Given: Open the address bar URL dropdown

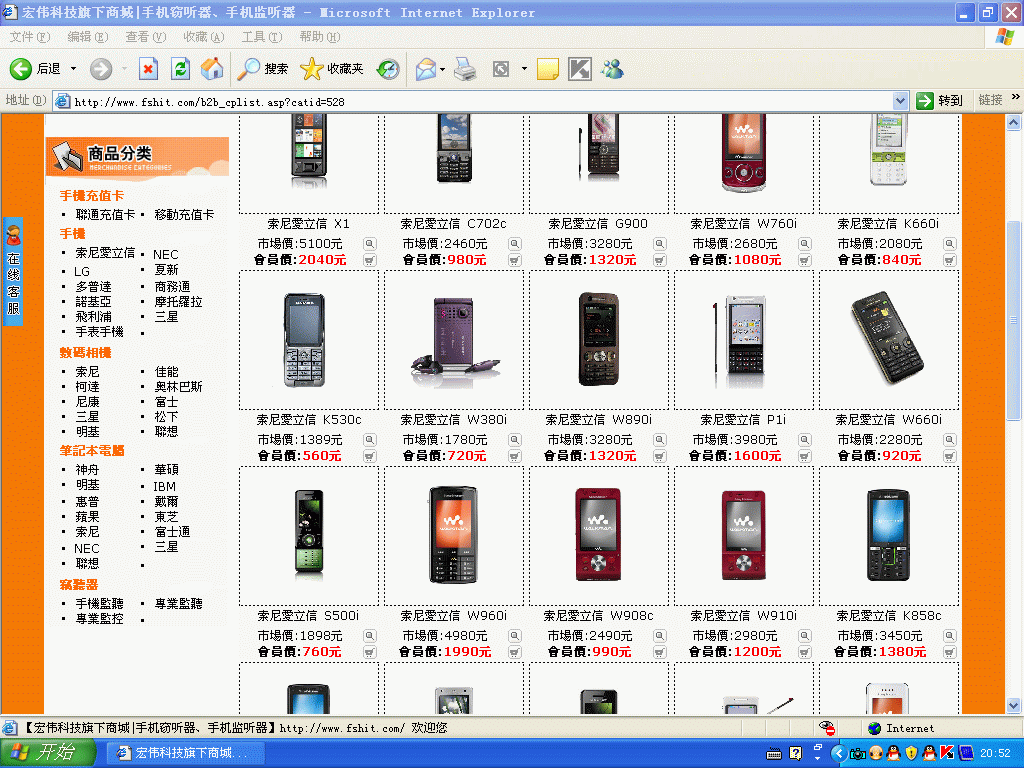Looking at the screenshot, I should pyautogui.click(x=900, y=101).
